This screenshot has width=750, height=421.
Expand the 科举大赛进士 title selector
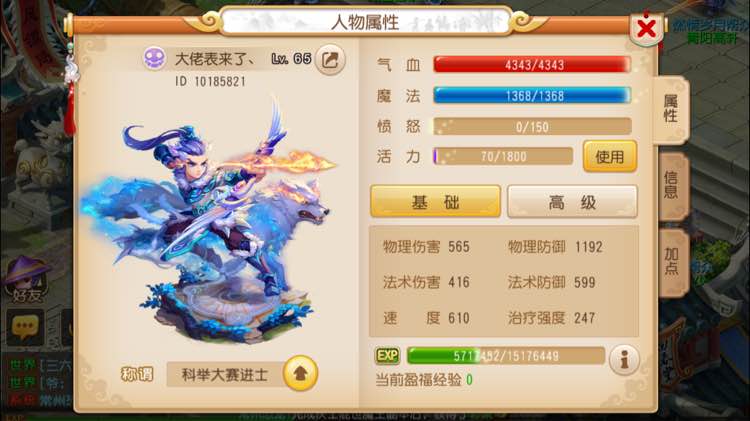pyautogui.click(x=225, y=374)
